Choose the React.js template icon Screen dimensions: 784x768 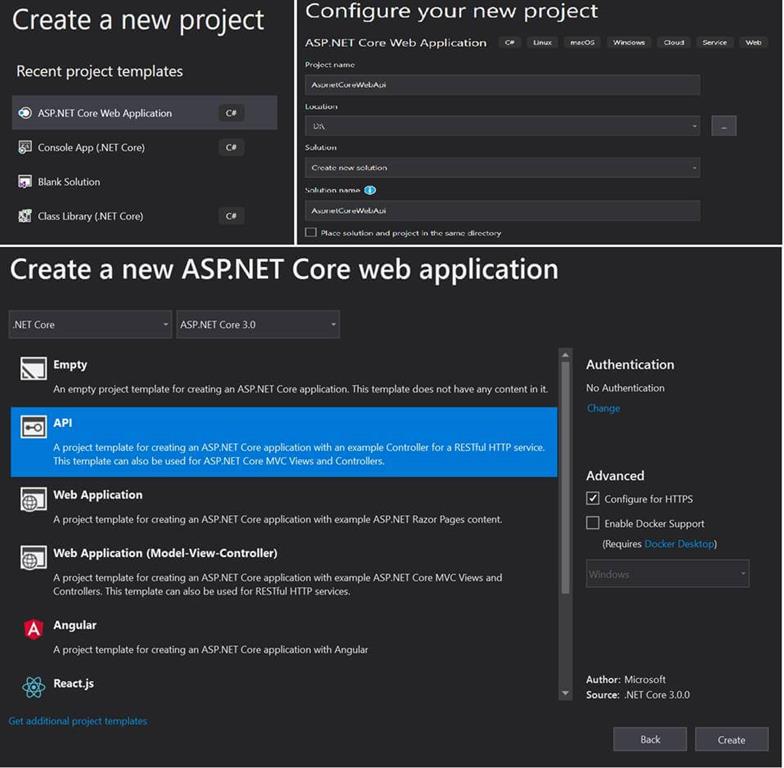pos(34,687)
